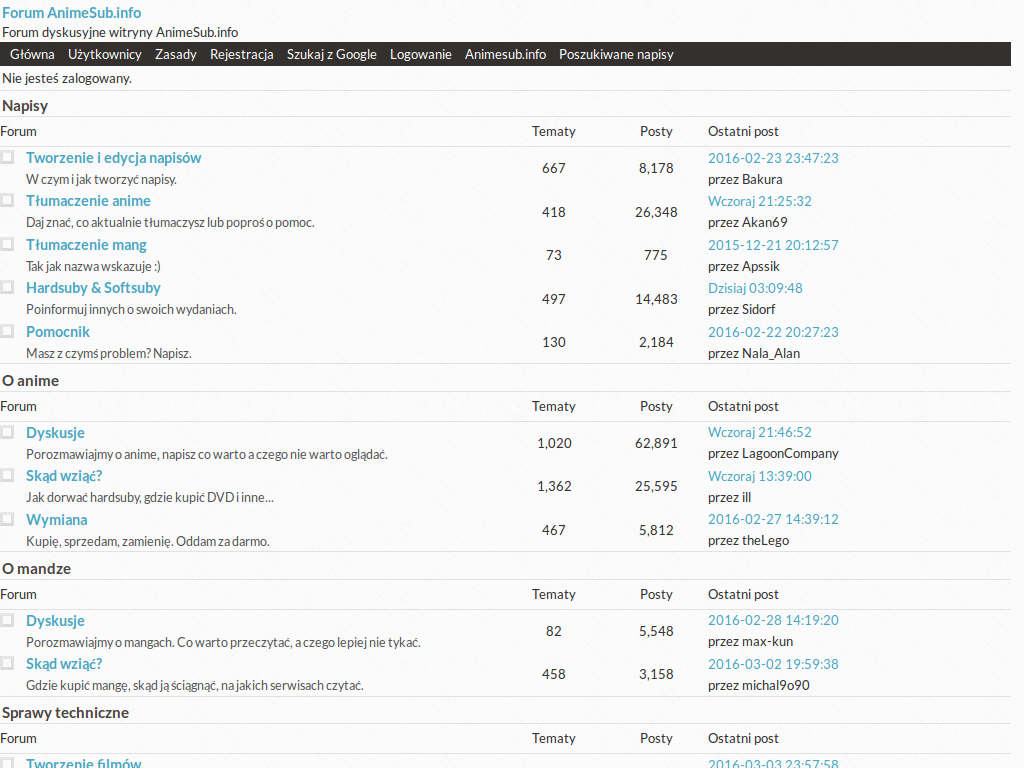This screenshot has height=768, width=1024.
Task: Click the forum icon next to Tłumaczenie anime
Action: 7,200
